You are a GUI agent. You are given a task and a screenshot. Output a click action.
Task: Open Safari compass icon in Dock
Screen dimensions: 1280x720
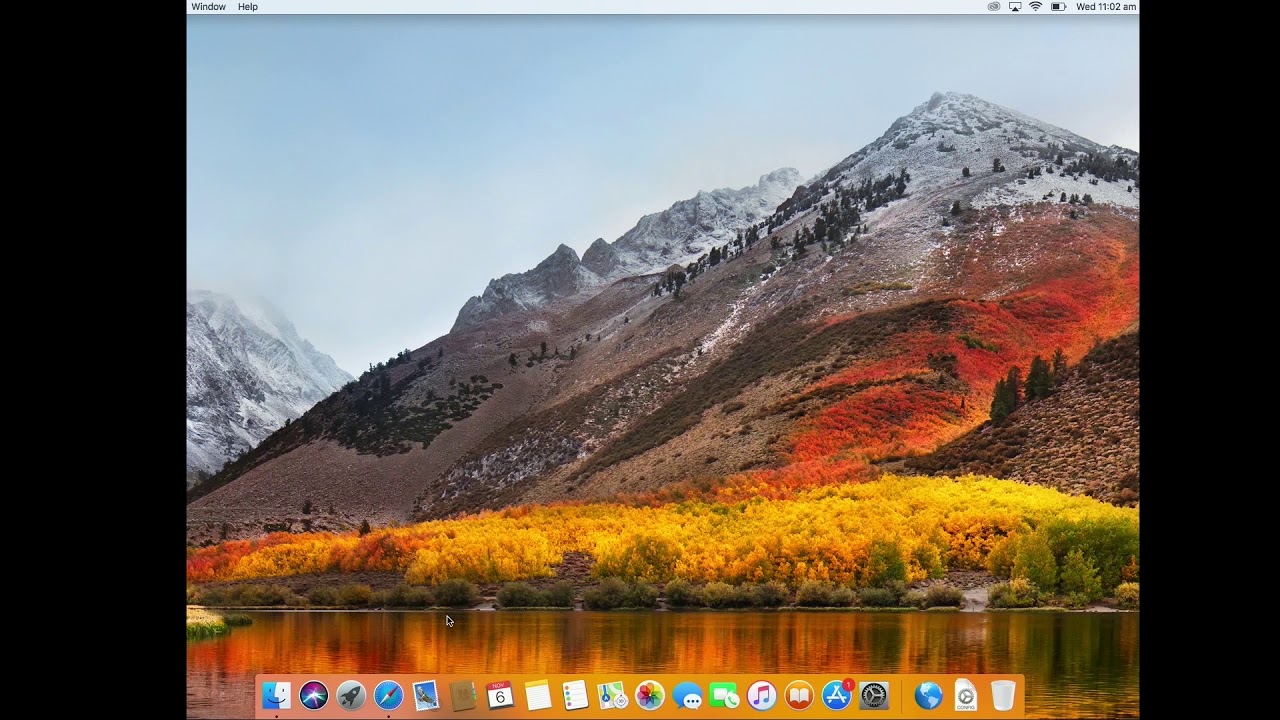pyautogui.click(x=388, y=695)
